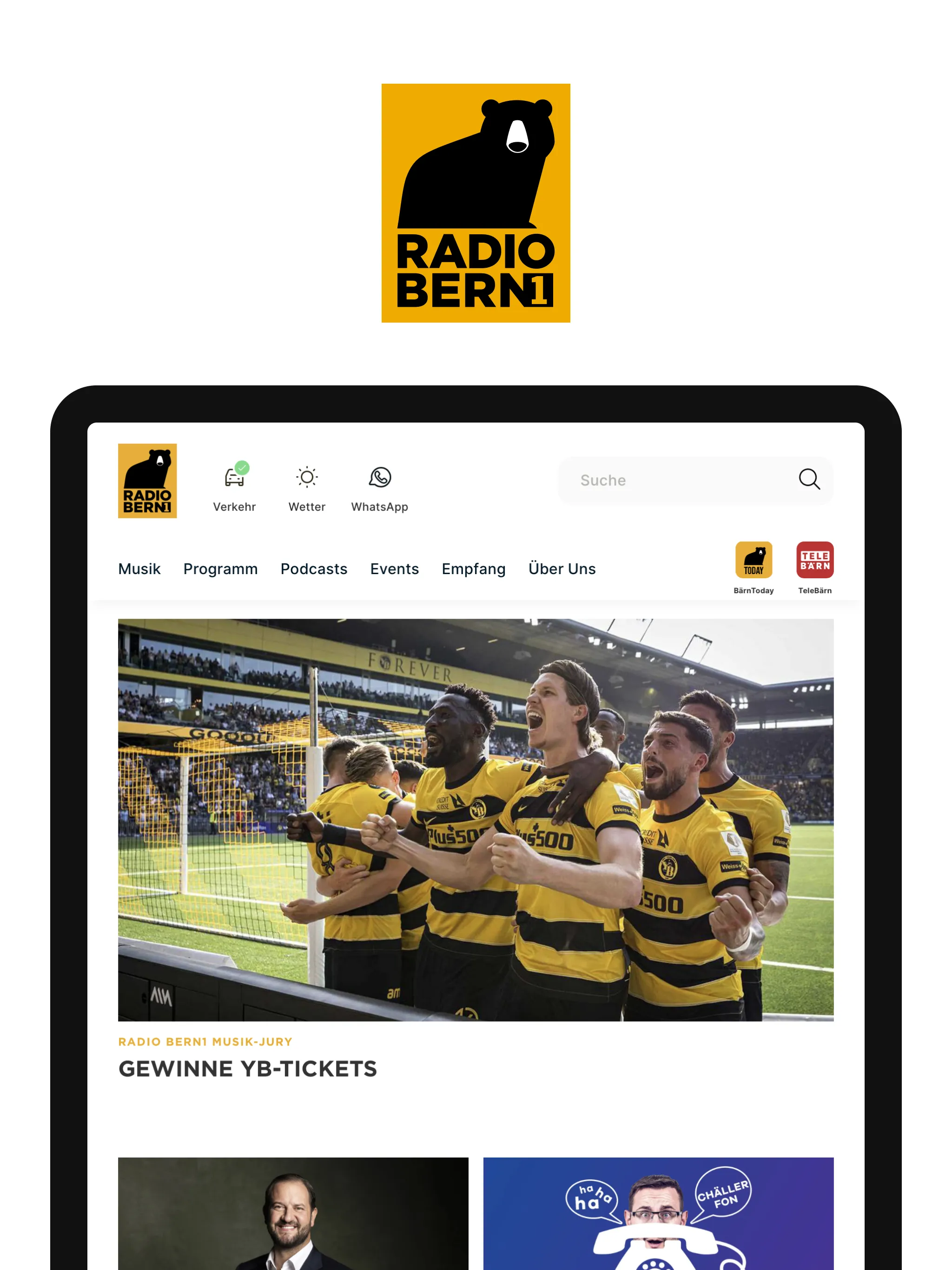Expand the Programm navigation menu
952x1270 pixels.
220,568
